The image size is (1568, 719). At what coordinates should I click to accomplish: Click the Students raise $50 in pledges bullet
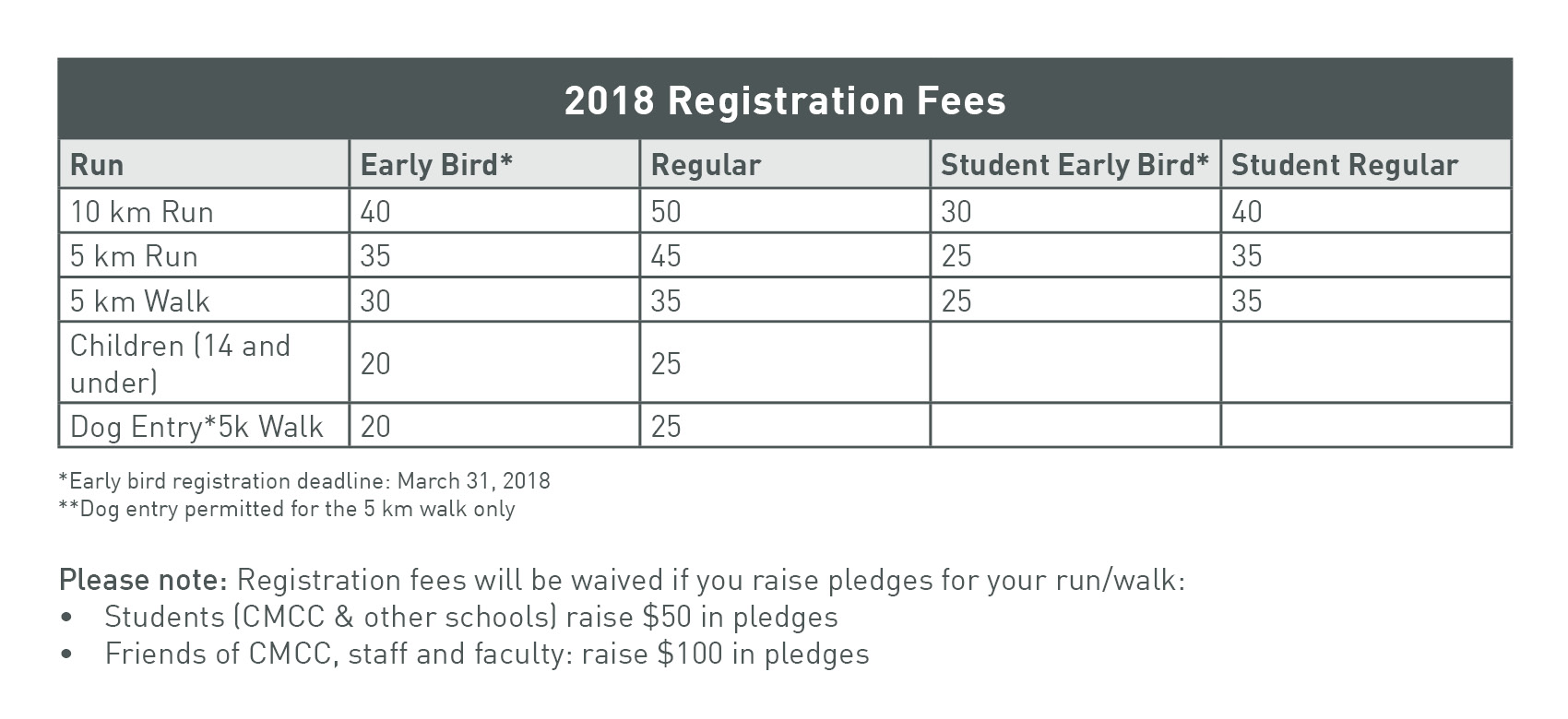[x=471, y=617]
